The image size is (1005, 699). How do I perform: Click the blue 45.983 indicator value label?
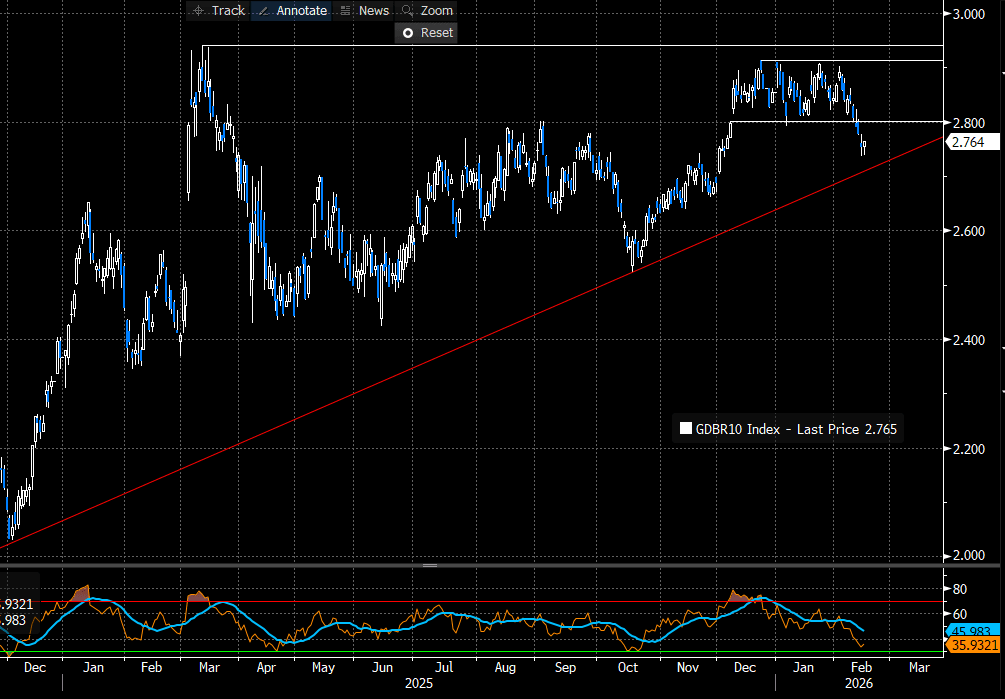(x=968, y=631)
